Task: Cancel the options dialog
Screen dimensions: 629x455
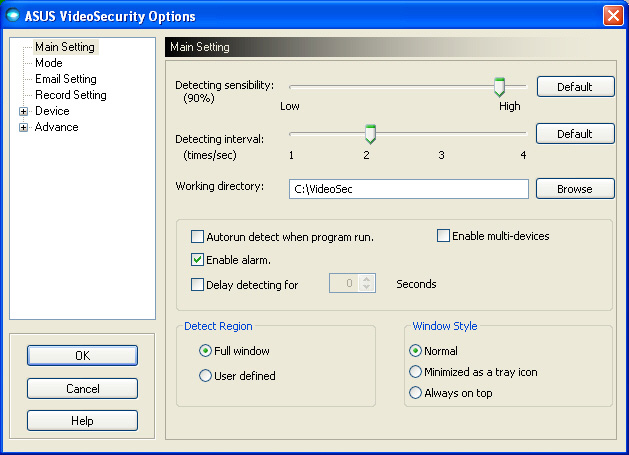Action: 83,388
